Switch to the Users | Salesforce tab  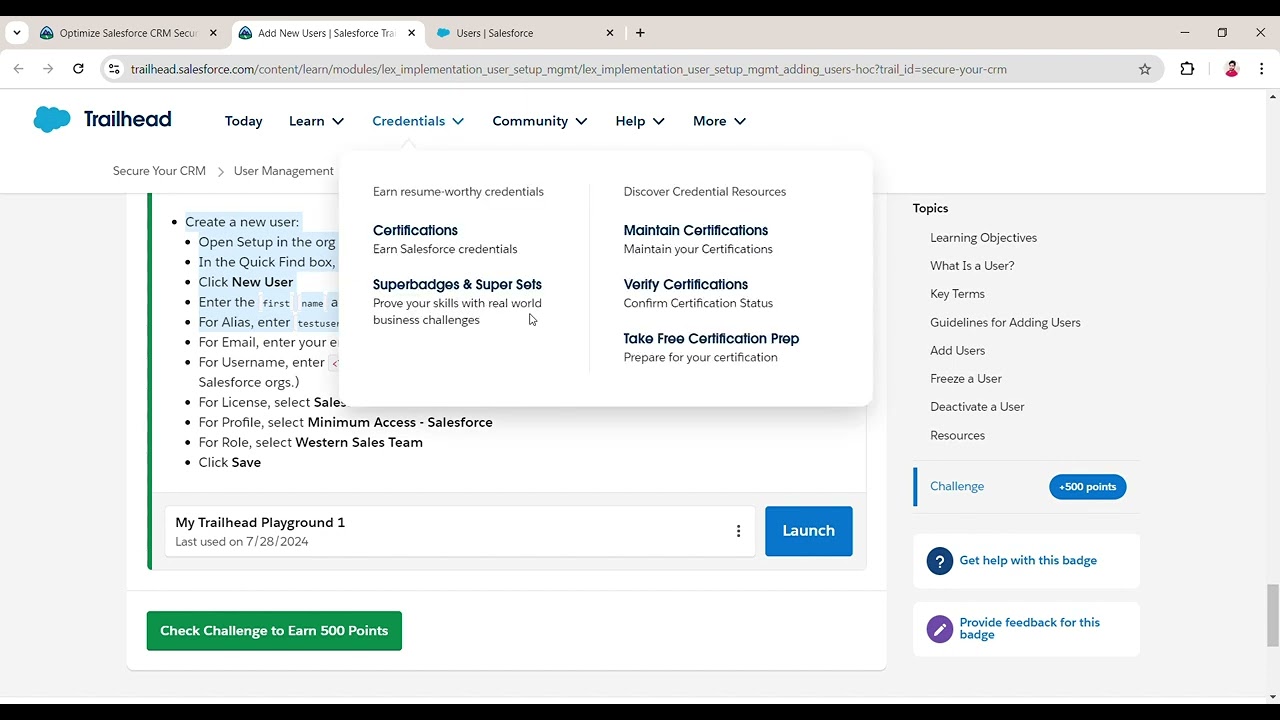click(x=525, y=33)
